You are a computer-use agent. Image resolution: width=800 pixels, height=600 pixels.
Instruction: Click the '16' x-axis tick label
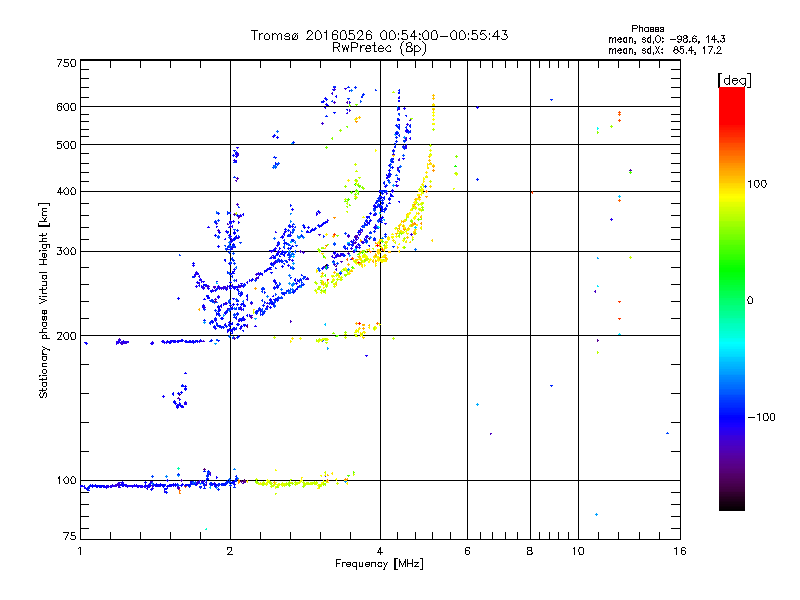680,551
